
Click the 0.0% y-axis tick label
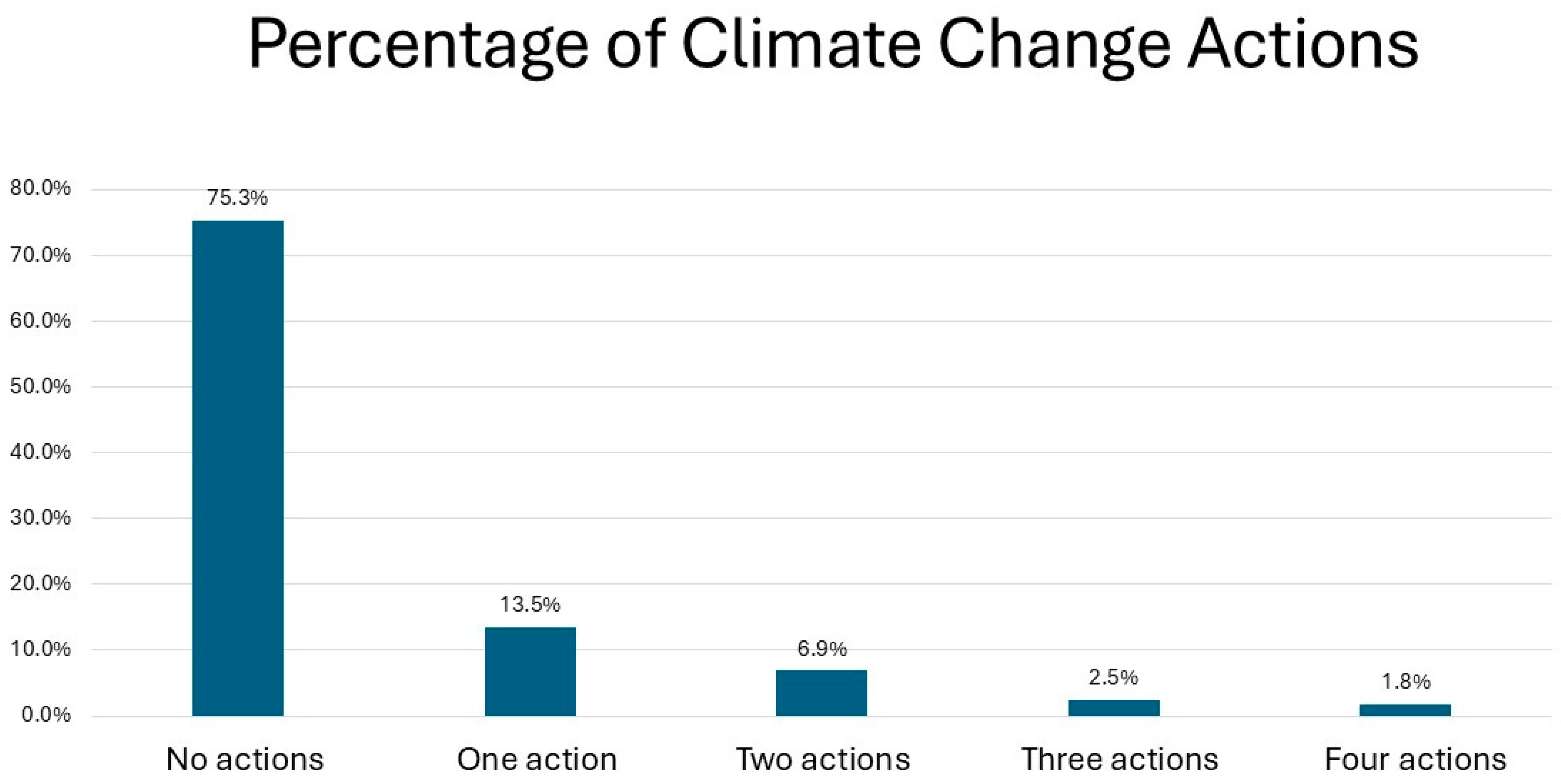pos(46,715)
